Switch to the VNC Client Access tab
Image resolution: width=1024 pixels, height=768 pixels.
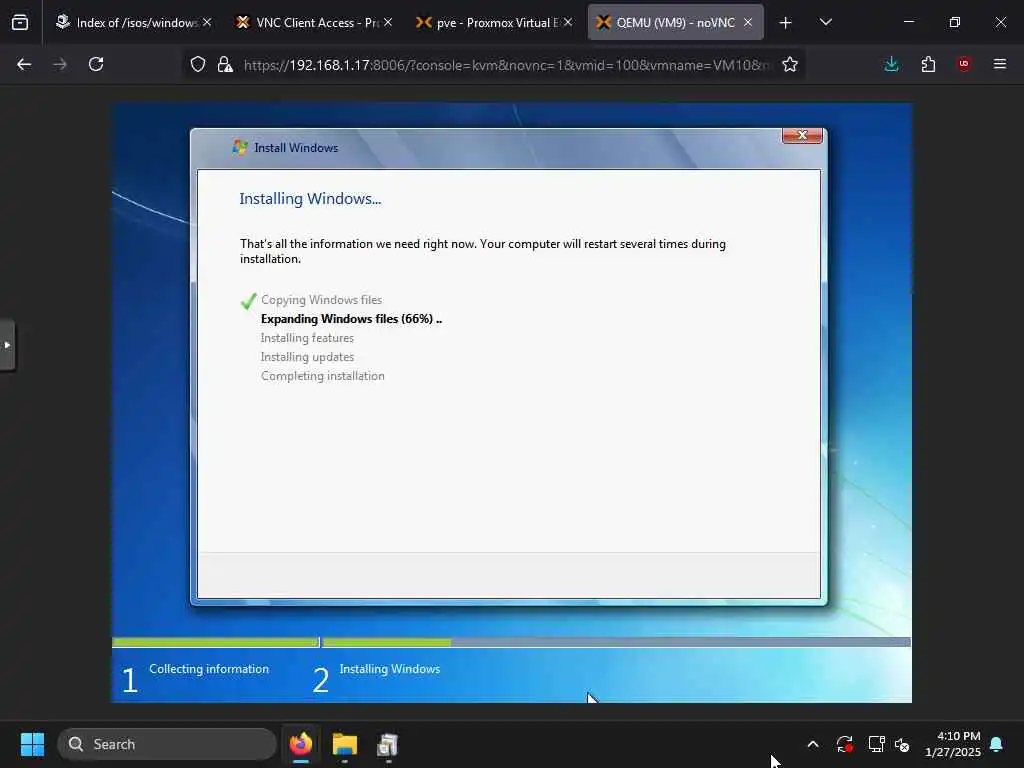(x=314, y=23)
